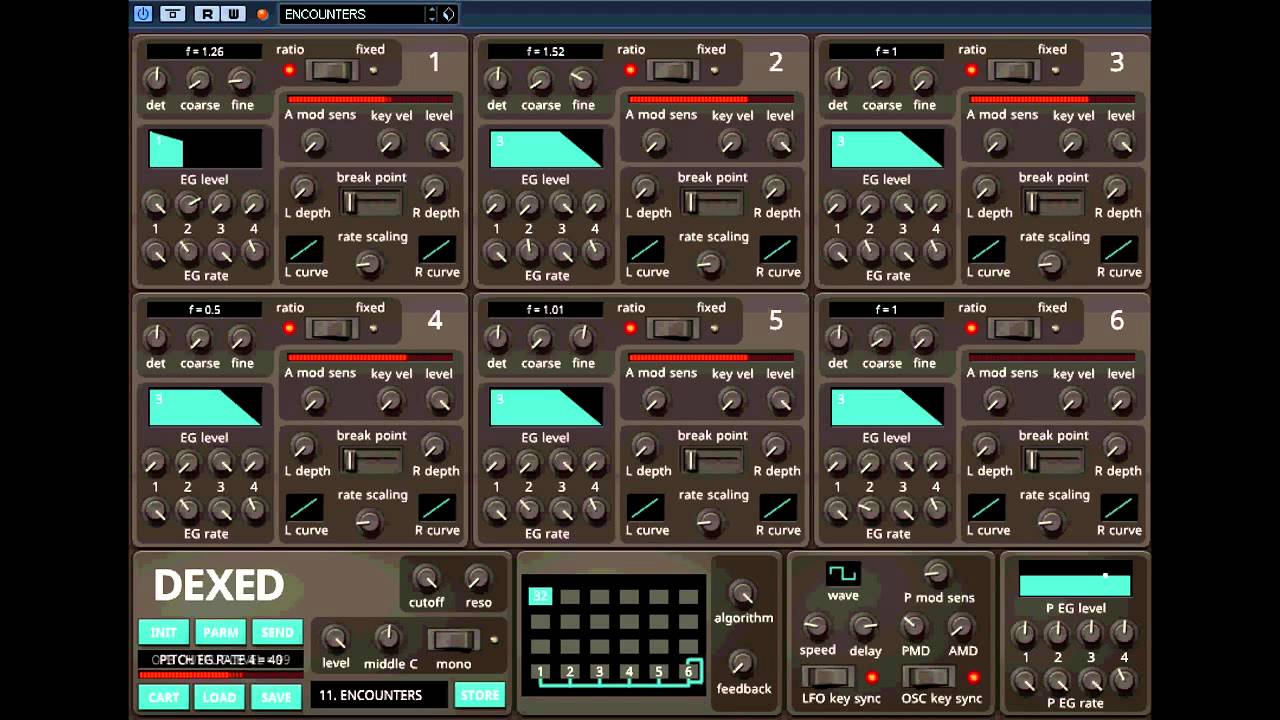Click operator 6 key vel knob
This screenshot has width=1280, height=720.
click(x=1072, y=402)
